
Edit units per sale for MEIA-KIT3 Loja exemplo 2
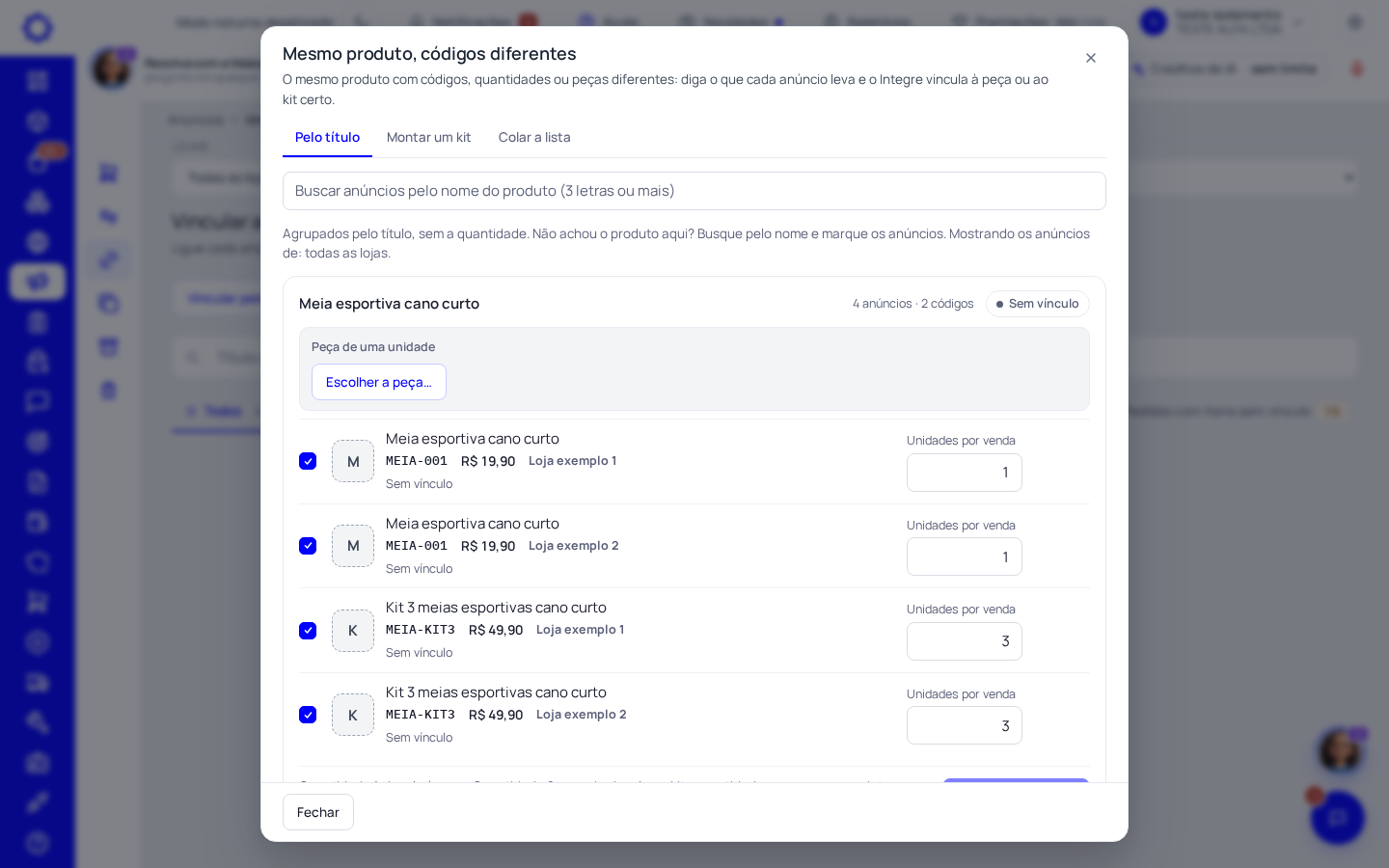point(965,725)
